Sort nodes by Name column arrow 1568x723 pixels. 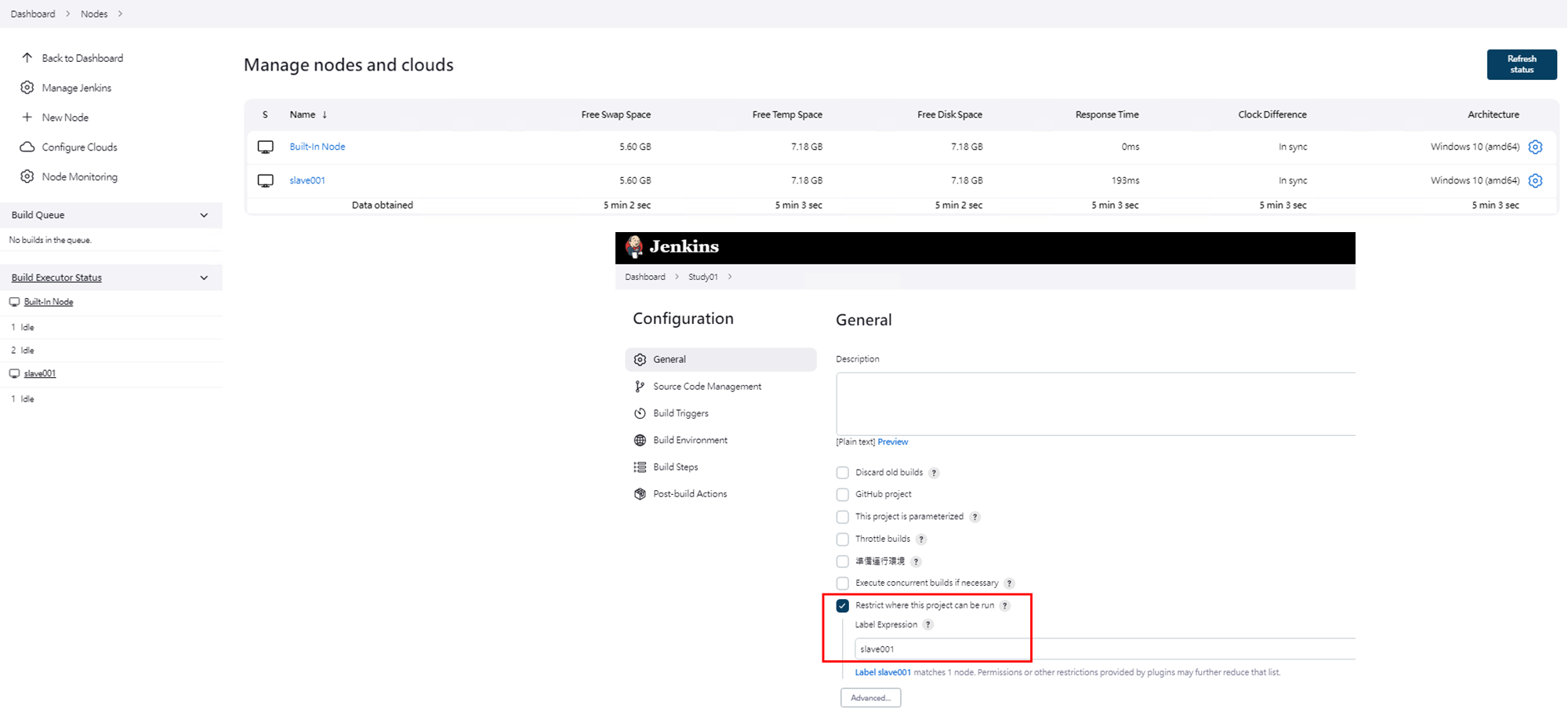[x=325, y=114]
